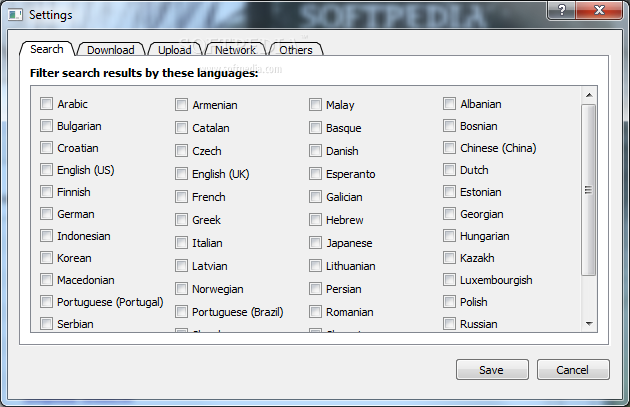Check the Esperanto checkbox

click(315, 174)
